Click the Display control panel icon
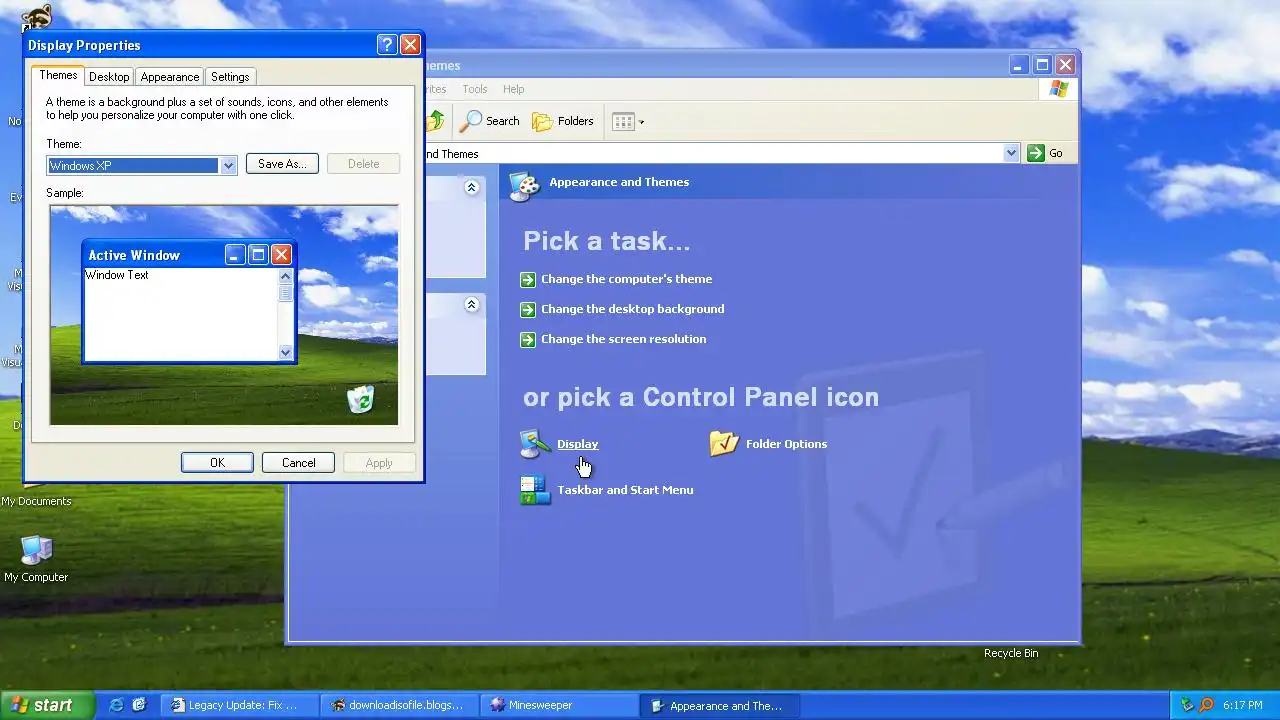The height and width of the screenshot is (720, 1280). tap(535, 444)
